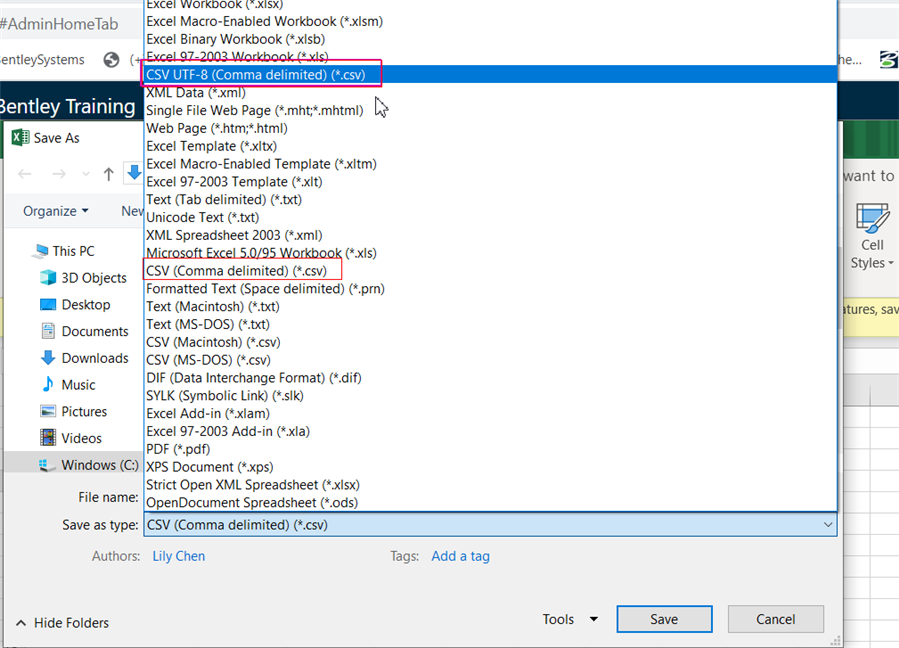Screen dimensions: 899x648
Task: Go up one folder level arrow
Action: click(x=108, y=174)
